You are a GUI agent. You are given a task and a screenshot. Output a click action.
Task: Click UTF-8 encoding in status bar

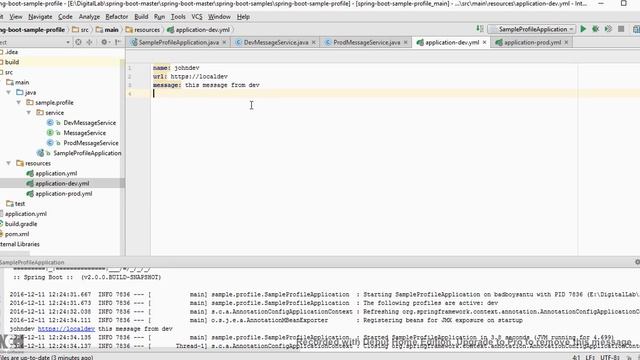click(x=610, y=357)
